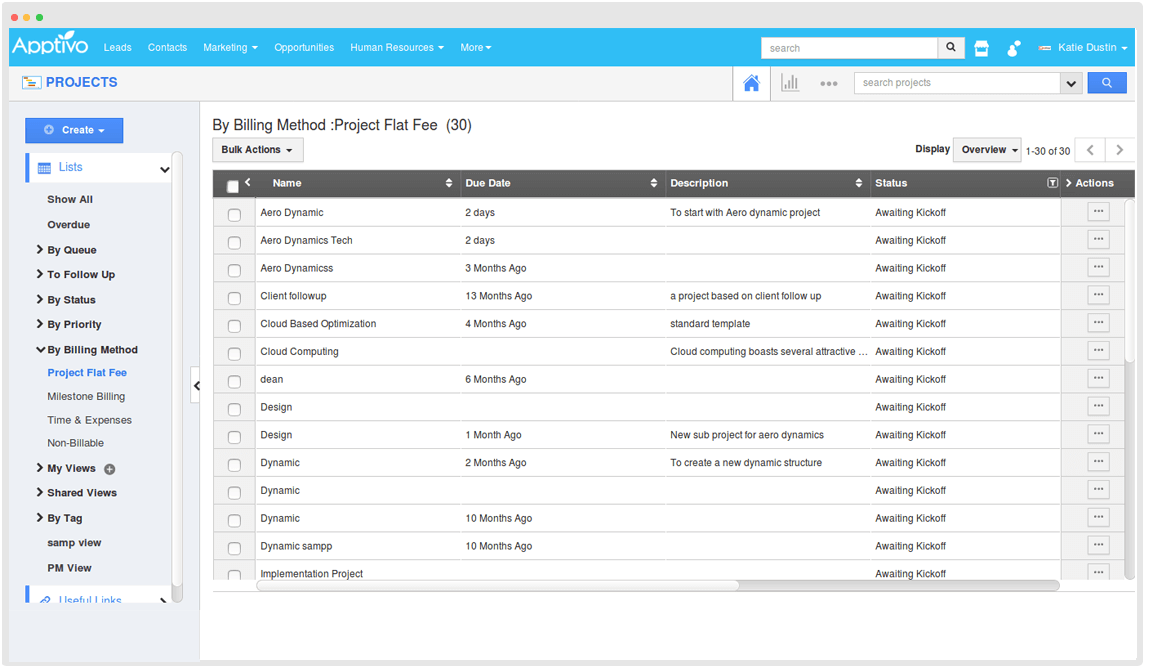Viewport: 1150px width, 670px height.
Task: Click the Status column filter icon
Action: (x=1051, y=183)
